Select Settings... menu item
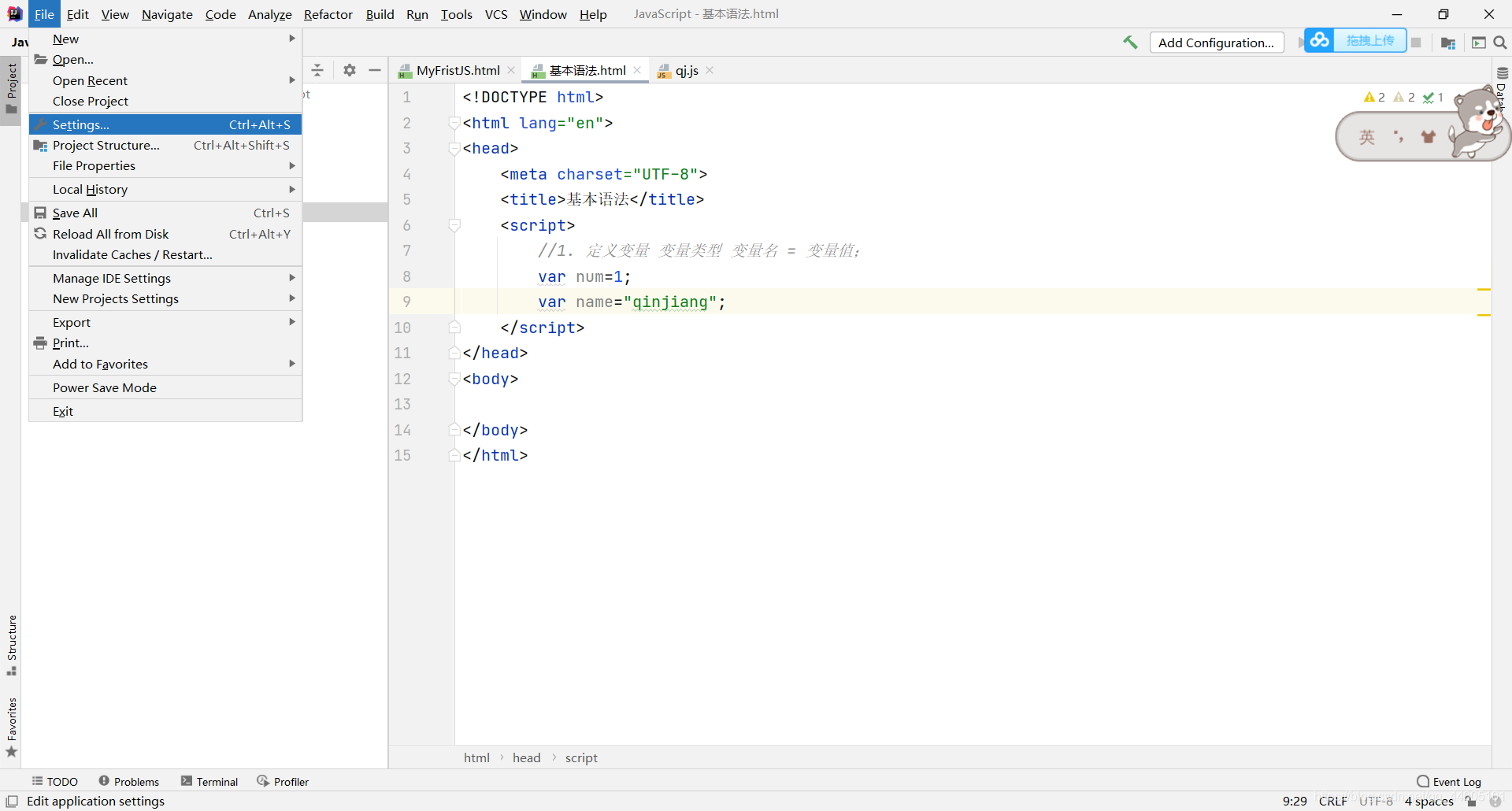Image resolution: width=1512 pixels, height=811 pixels. [165, 124]
